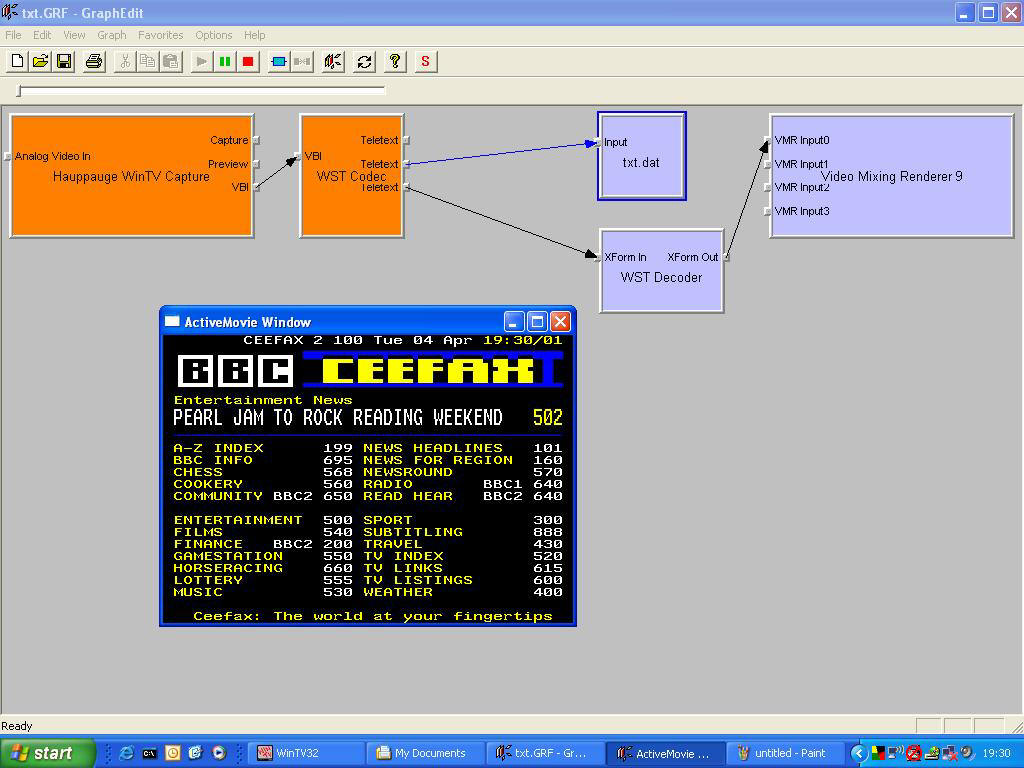Launch Windows Media Player Quick Launch icon
Image resolution: width=1024 pixels, height=768 pixels.
219,753
